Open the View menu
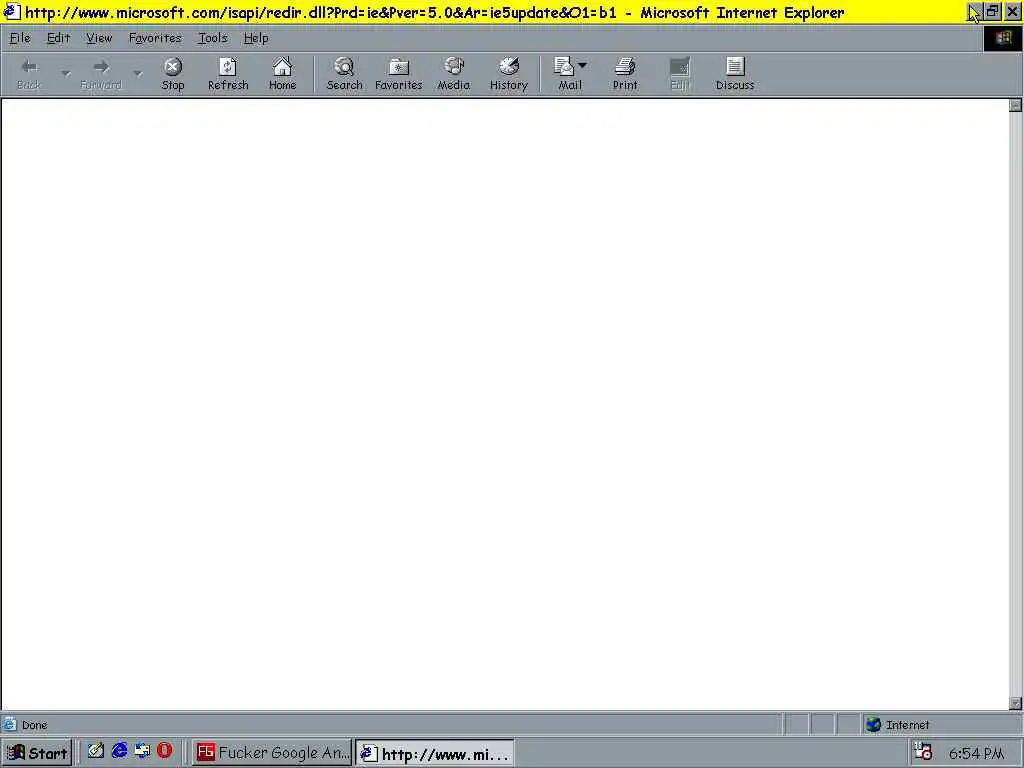Viewport: 1024px width, 768px height. point(99,38)
